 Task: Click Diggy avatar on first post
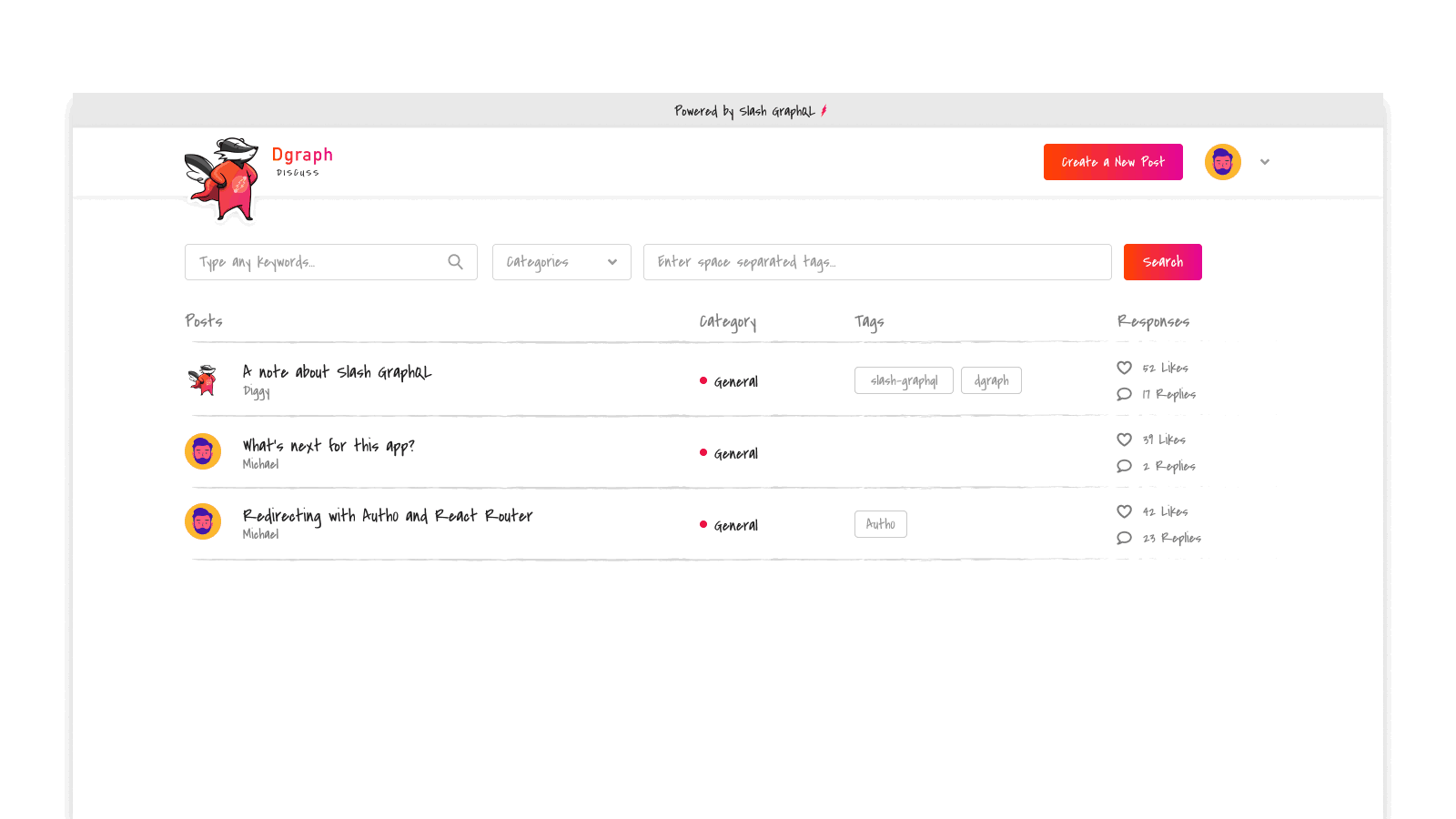tap(202, 379)
